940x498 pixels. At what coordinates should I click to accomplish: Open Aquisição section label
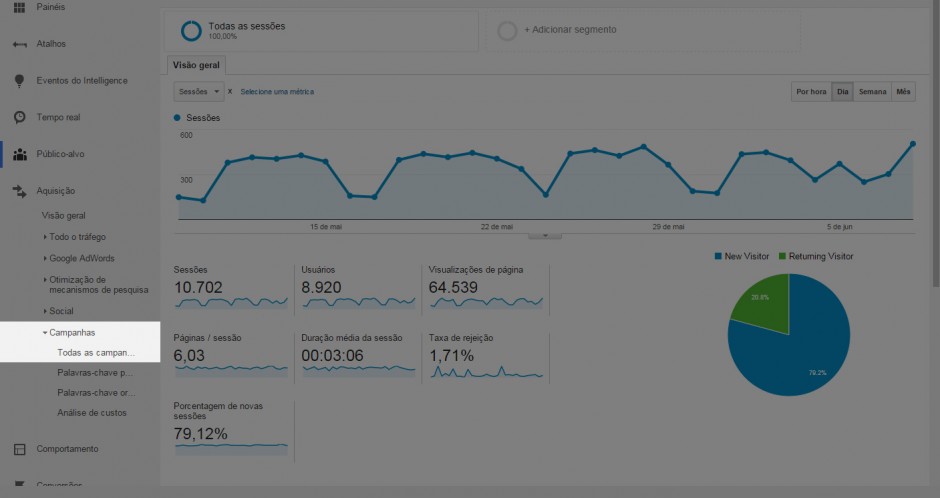(56, 191)
